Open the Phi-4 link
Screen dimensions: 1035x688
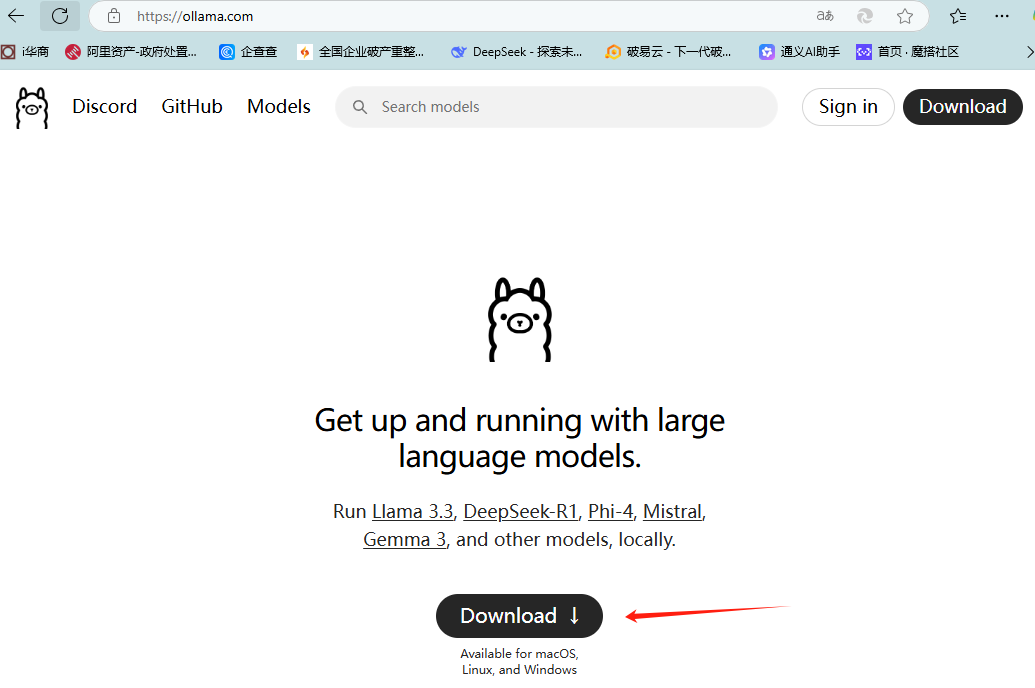611,512
